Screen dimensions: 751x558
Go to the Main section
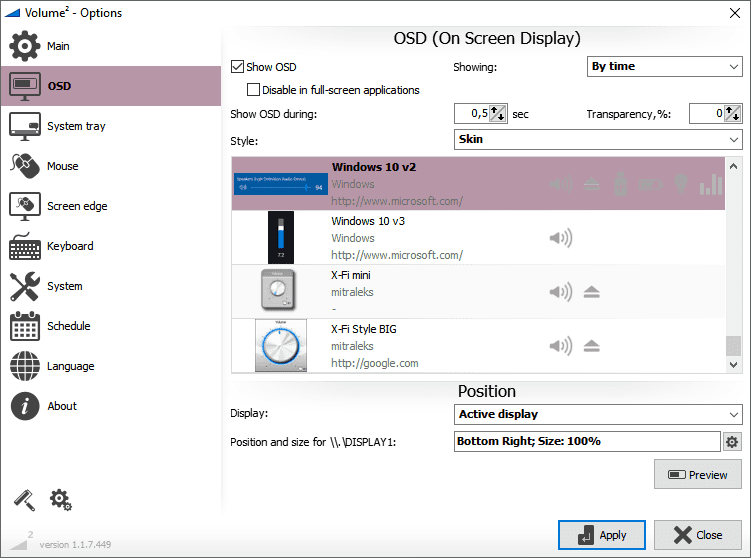pos(111,46)
